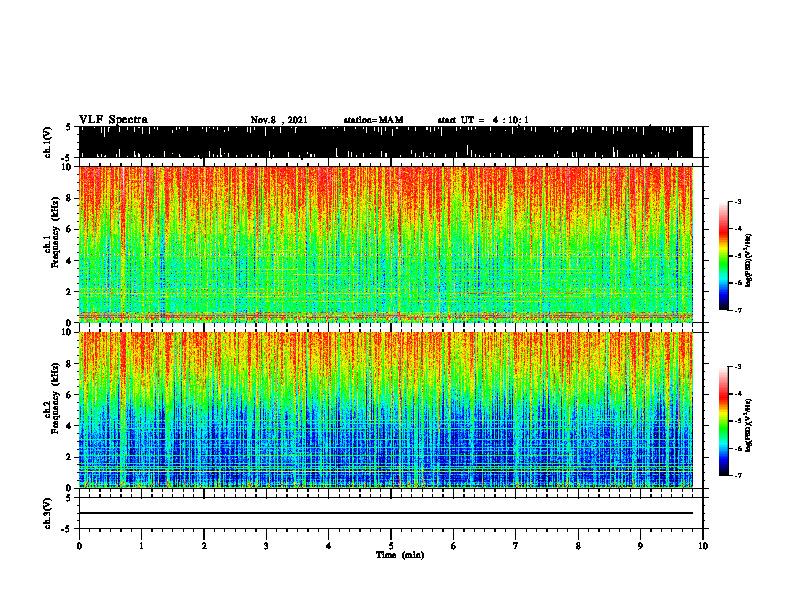Select the "2" kHz tick on ch.1 frequency axis

point(71,292)
